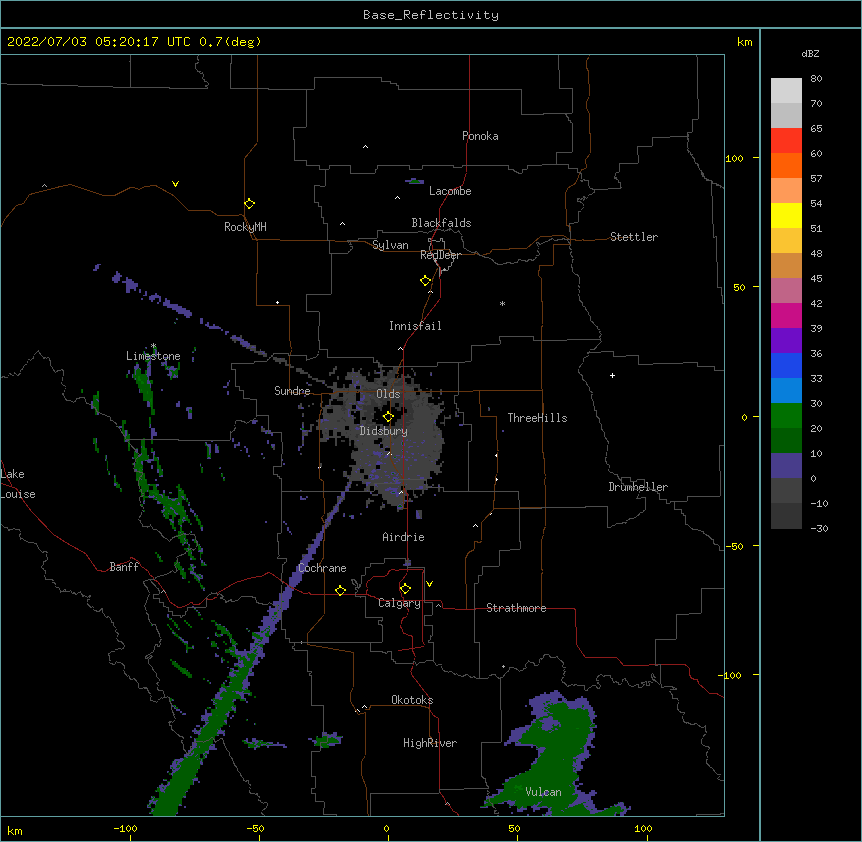862x842 pixels.
Task: Pick the bright green 20–30 dBZ legend swatch
Action: 786,416
